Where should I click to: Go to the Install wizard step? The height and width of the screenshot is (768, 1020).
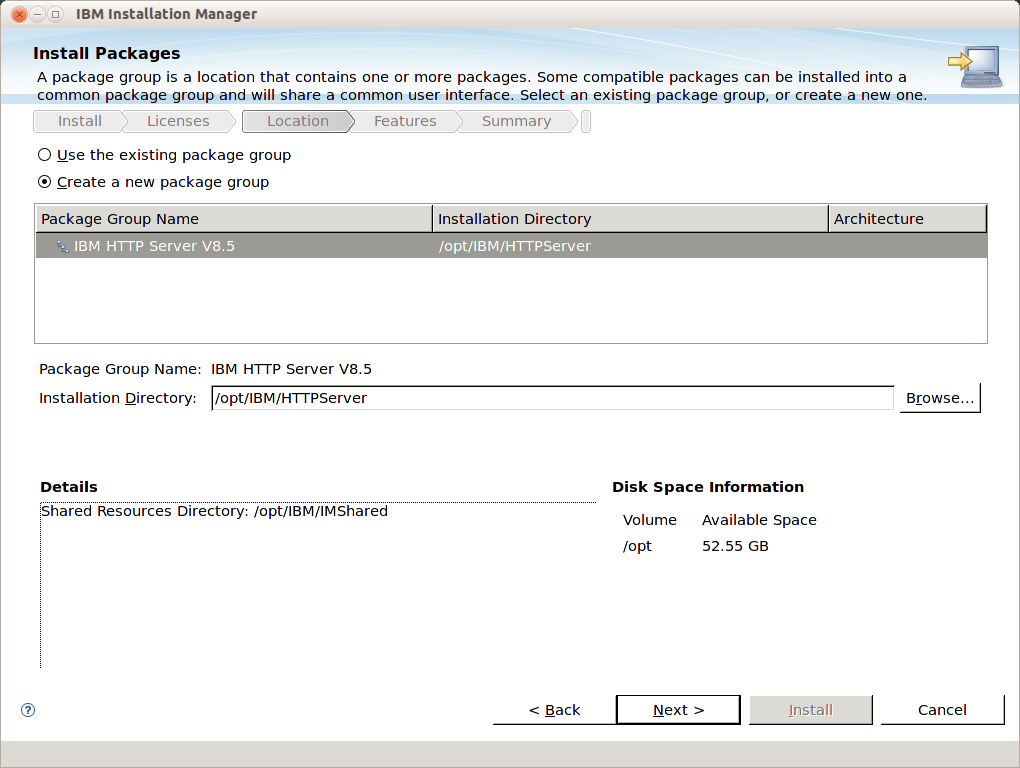(x=79, y=121)
